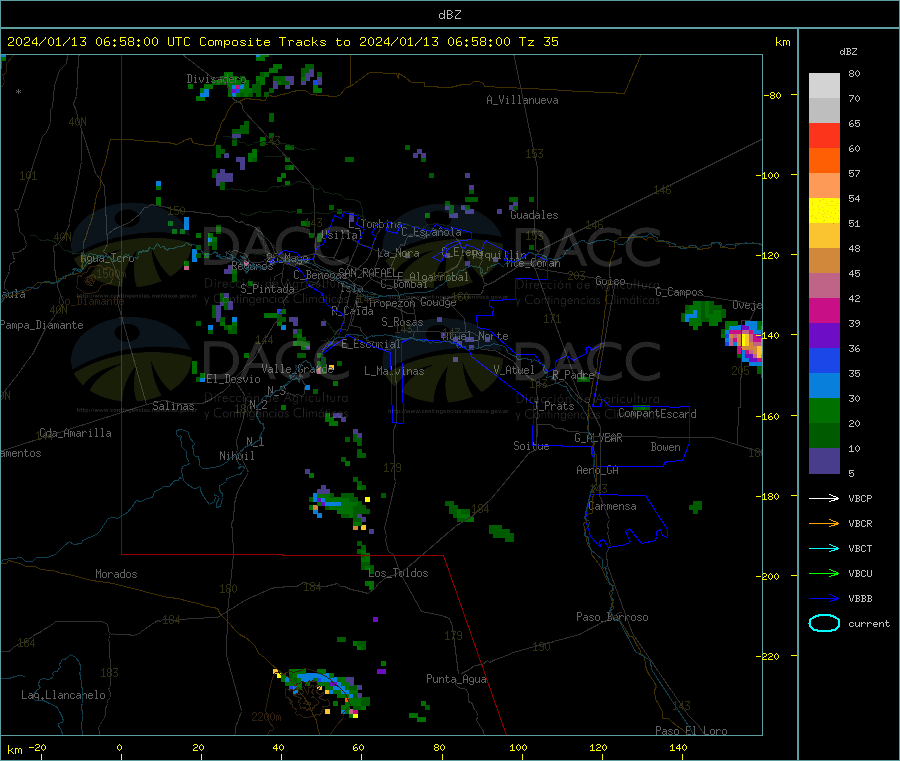Screen dimensions: 900x761
Task: Pick the dark green 10–20 dBZ swatch
Action: 824,436
